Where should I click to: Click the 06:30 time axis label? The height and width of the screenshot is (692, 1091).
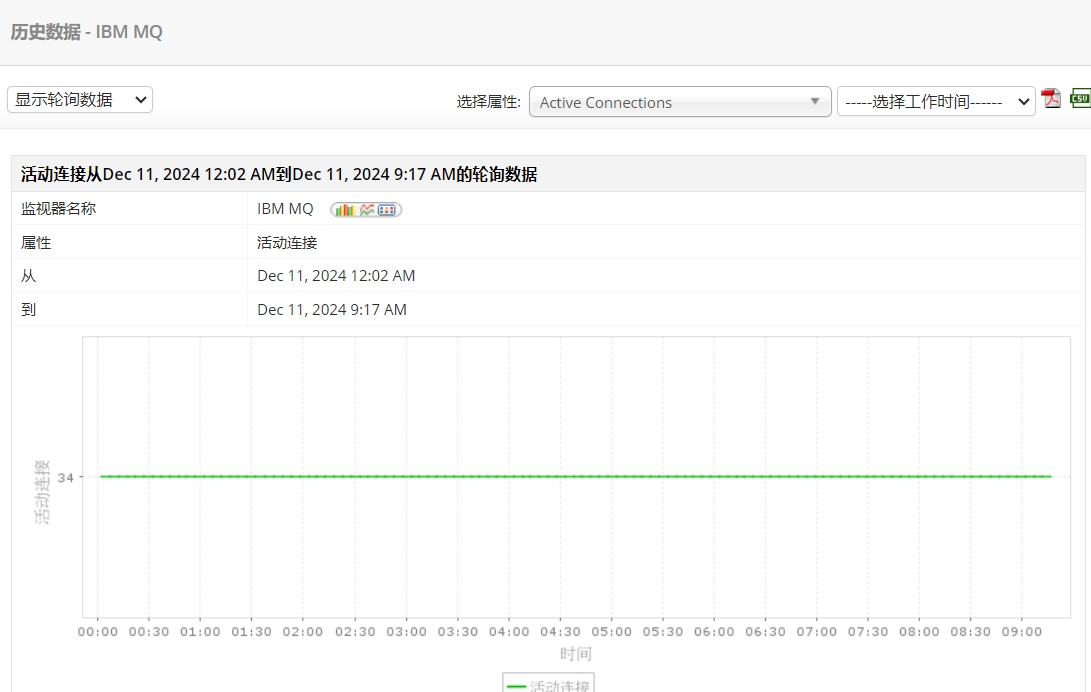point(765,631)
